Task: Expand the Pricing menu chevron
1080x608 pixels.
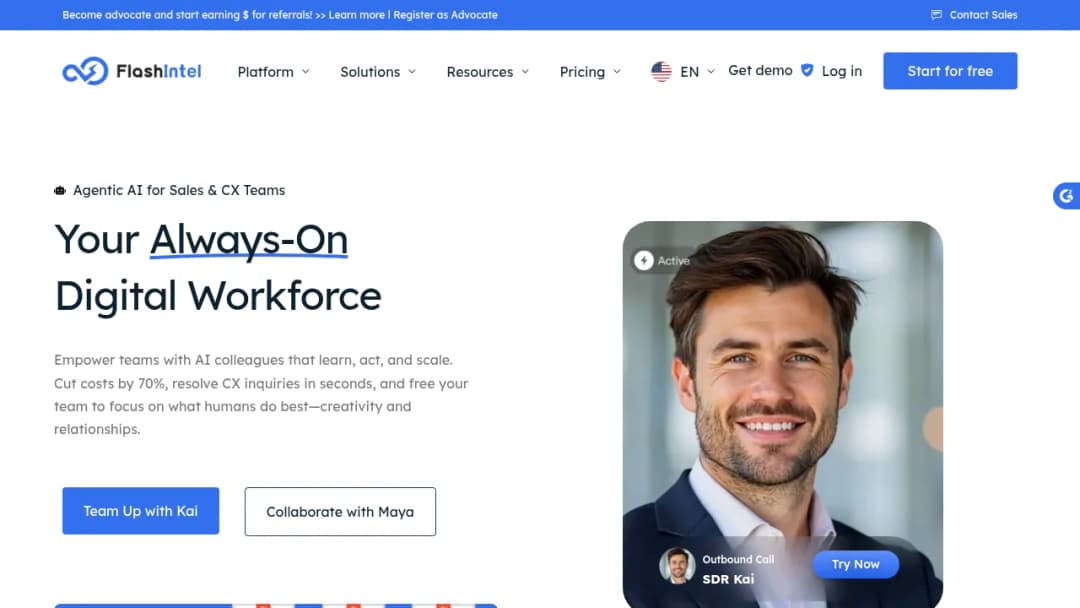Action: coord(617,72)
